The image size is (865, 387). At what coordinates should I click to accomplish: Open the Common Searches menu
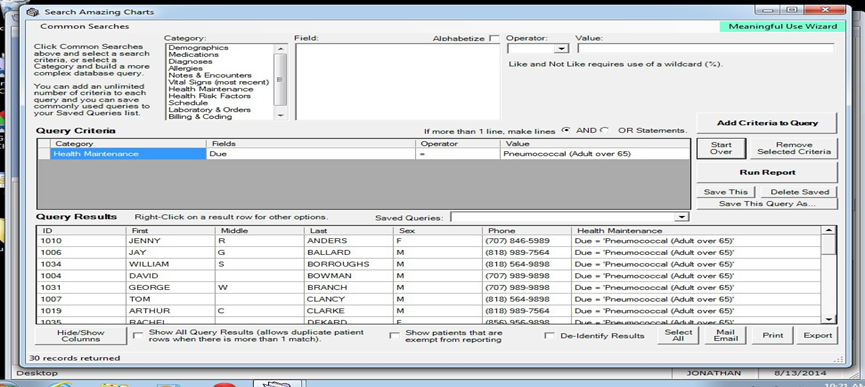84,26
